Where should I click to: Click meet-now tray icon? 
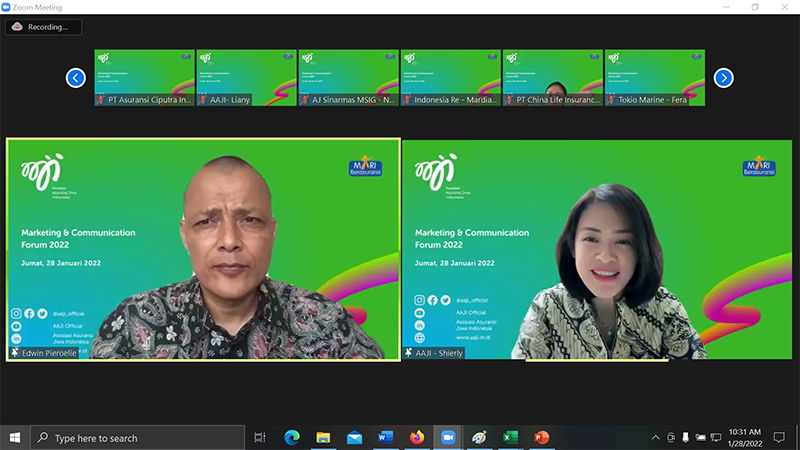(671, 438)
